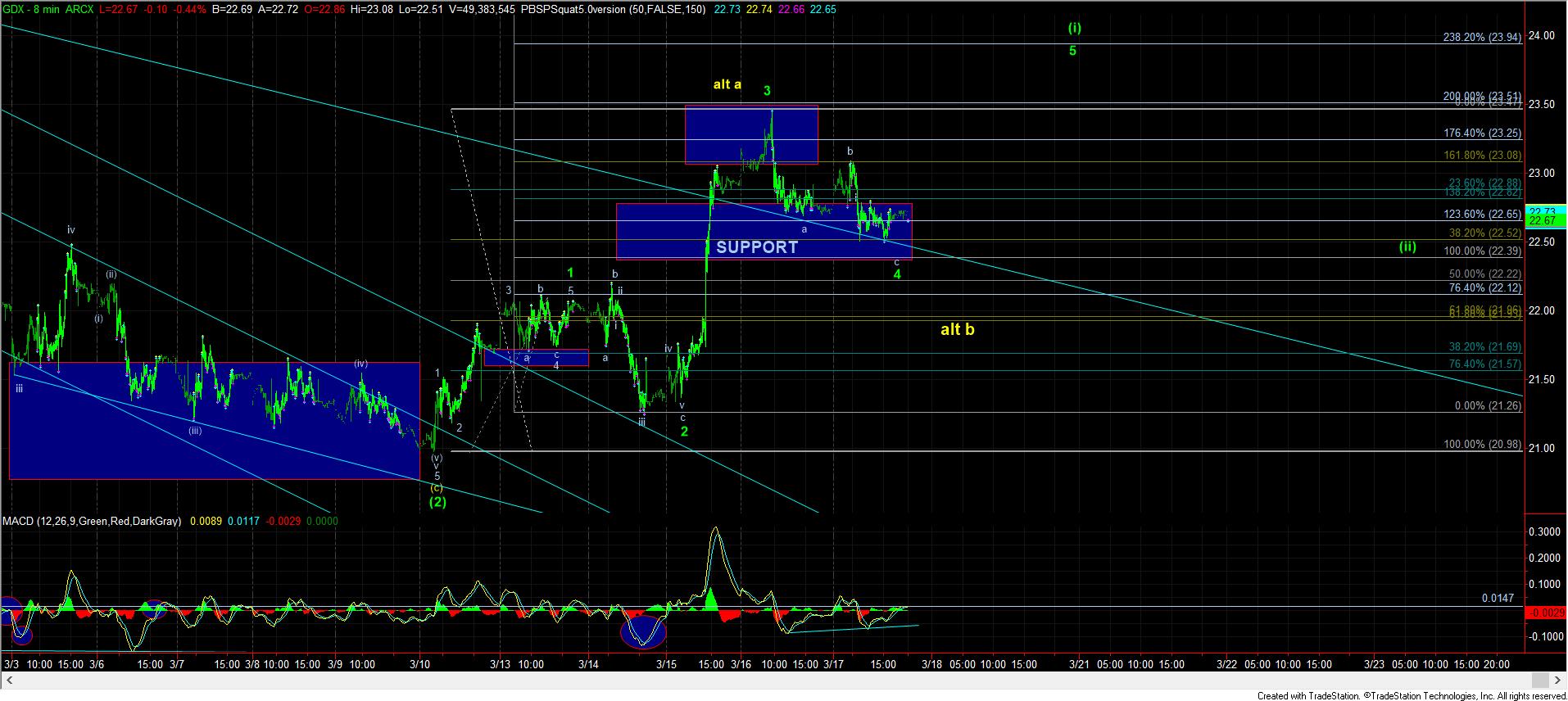Click the 3/23 date on time axis

[x=1375, y=664]
